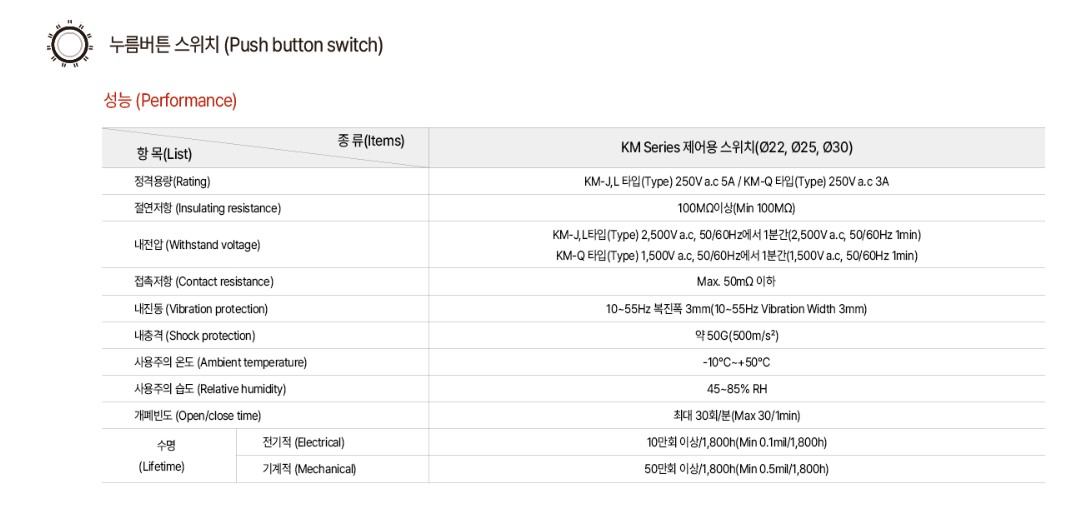Select the Vibration protection row label
Screen dimensions: 1066x517
point(200,309)
